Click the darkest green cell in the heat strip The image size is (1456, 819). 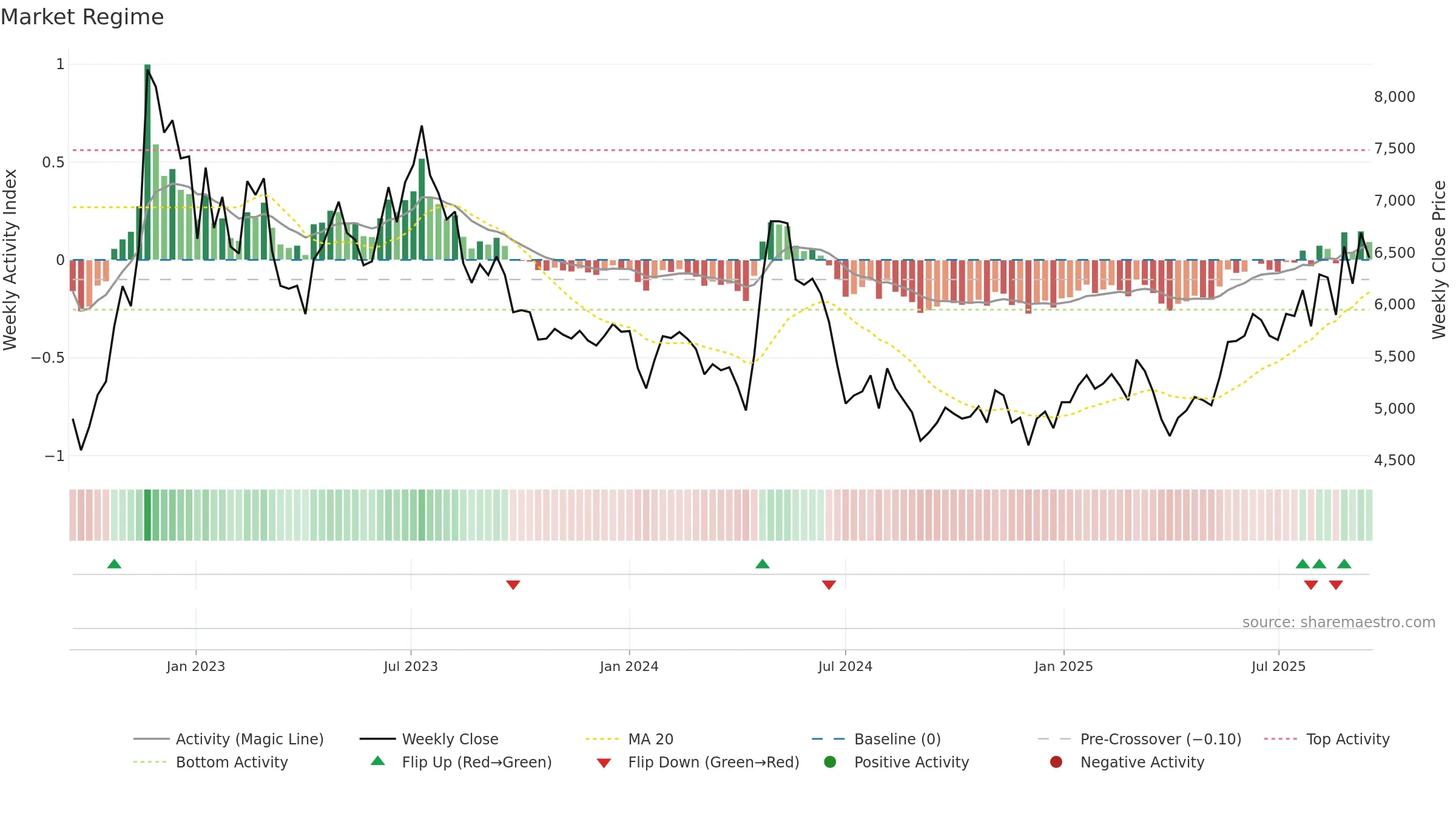tap(147, 515)
